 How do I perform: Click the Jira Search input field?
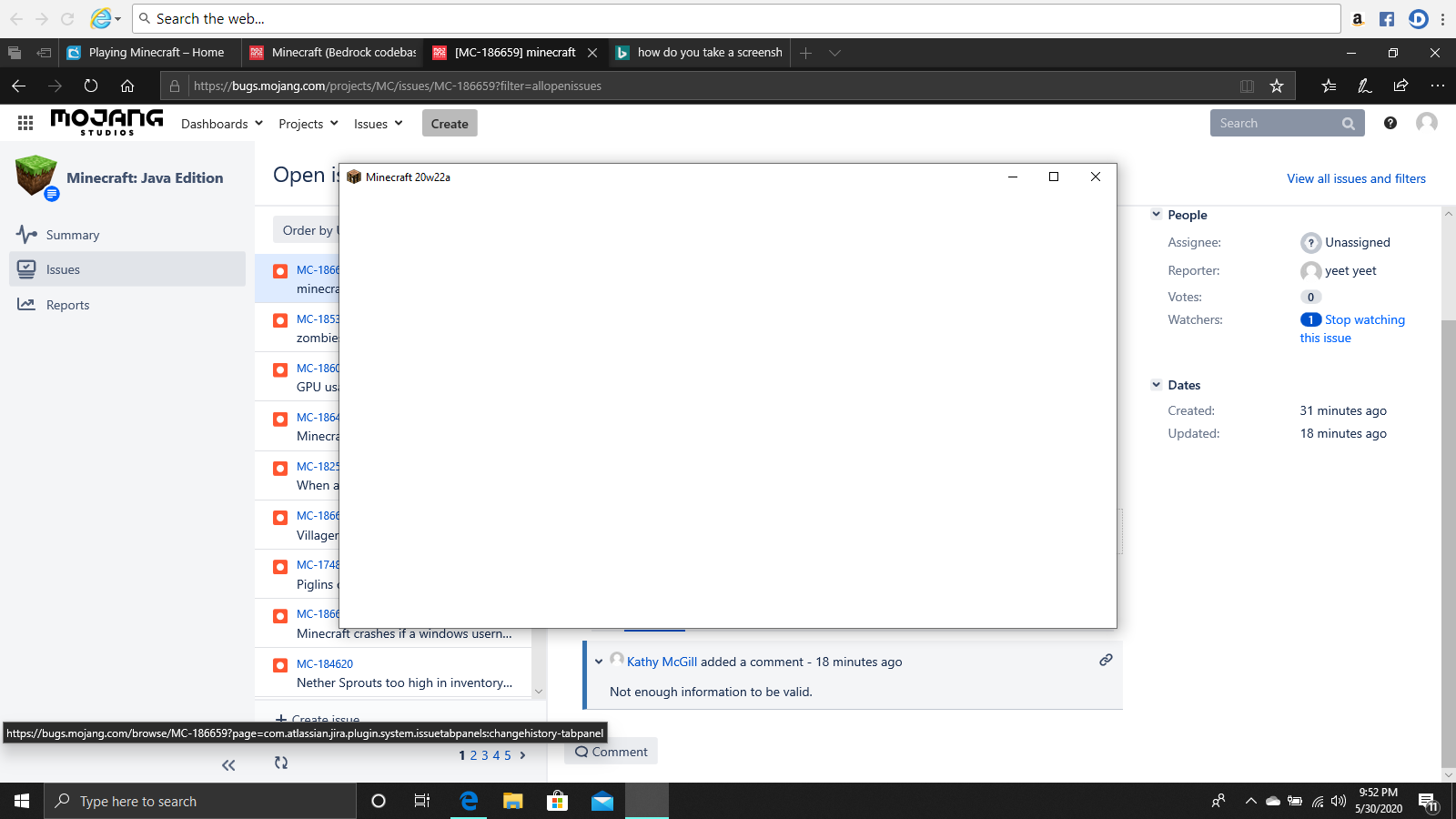1274,123
